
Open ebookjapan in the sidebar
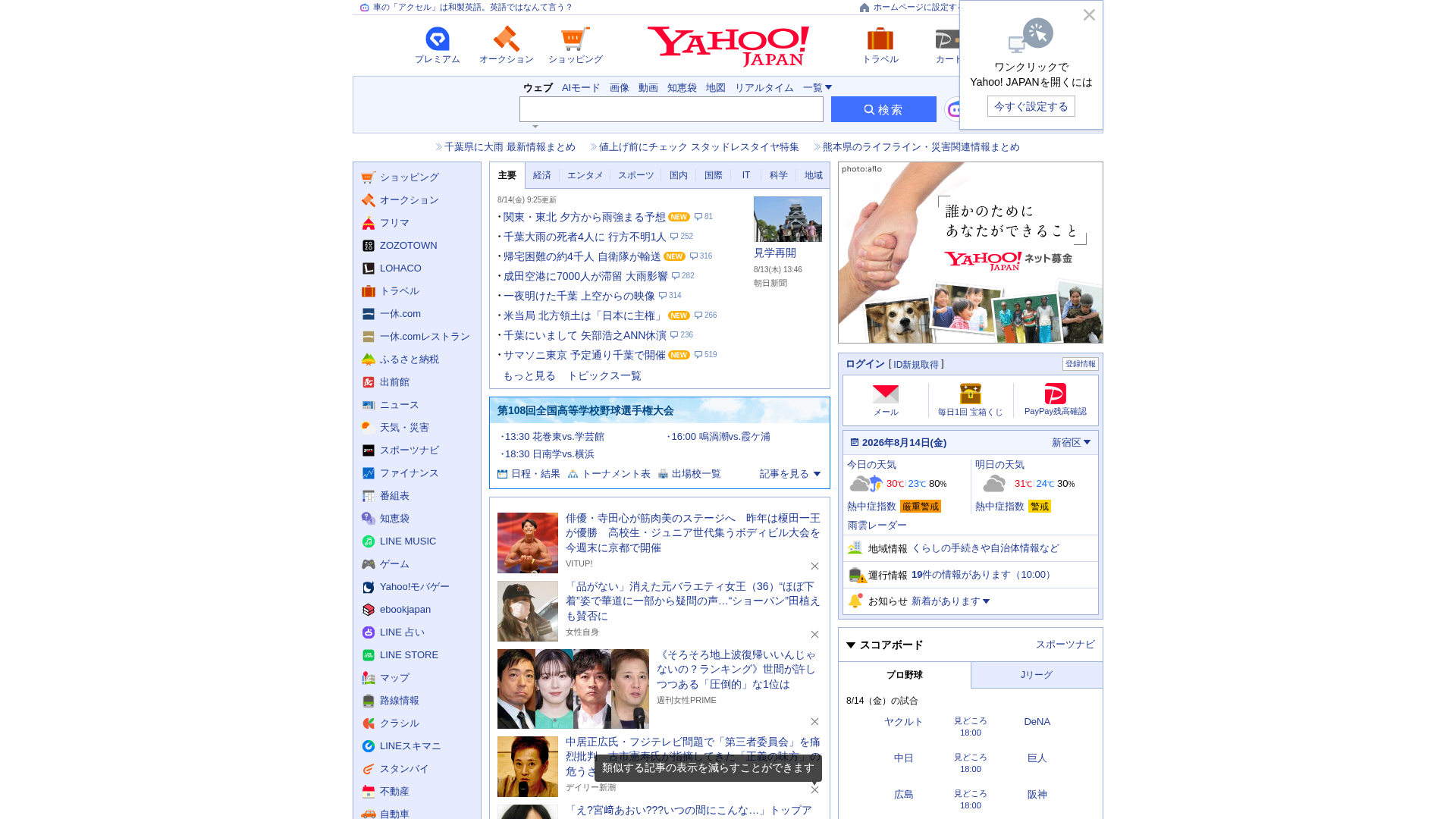(x=405, y=610)
